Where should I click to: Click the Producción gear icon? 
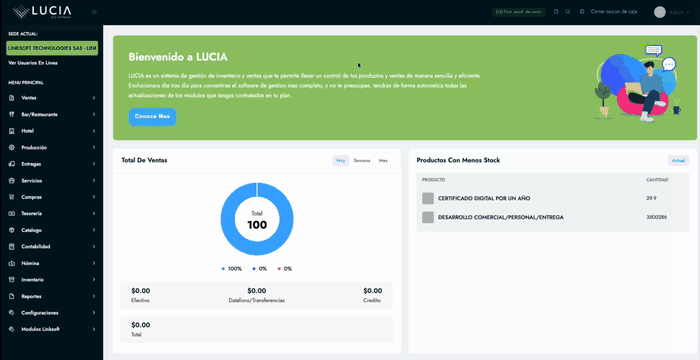(12, 147)
